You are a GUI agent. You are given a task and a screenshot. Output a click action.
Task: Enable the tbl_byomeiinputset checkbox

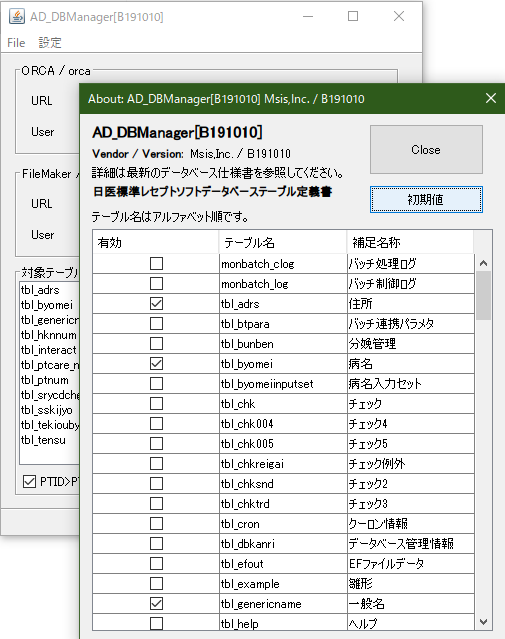point(157,383)
